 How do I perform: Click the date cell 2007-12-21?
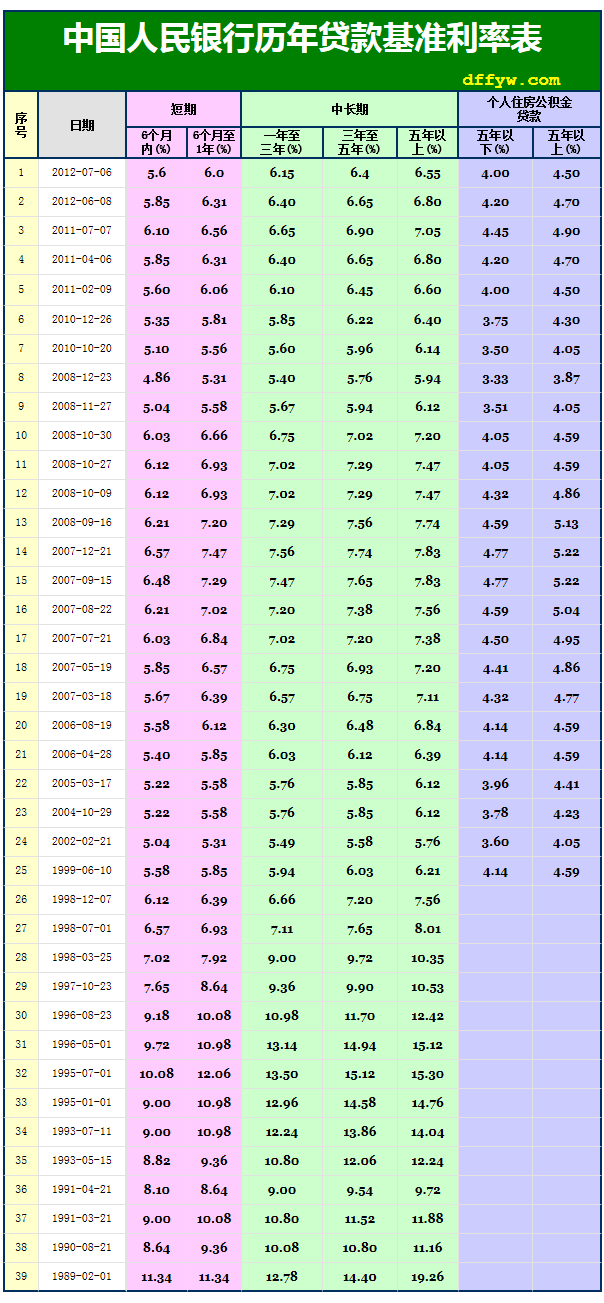point(82,552)
